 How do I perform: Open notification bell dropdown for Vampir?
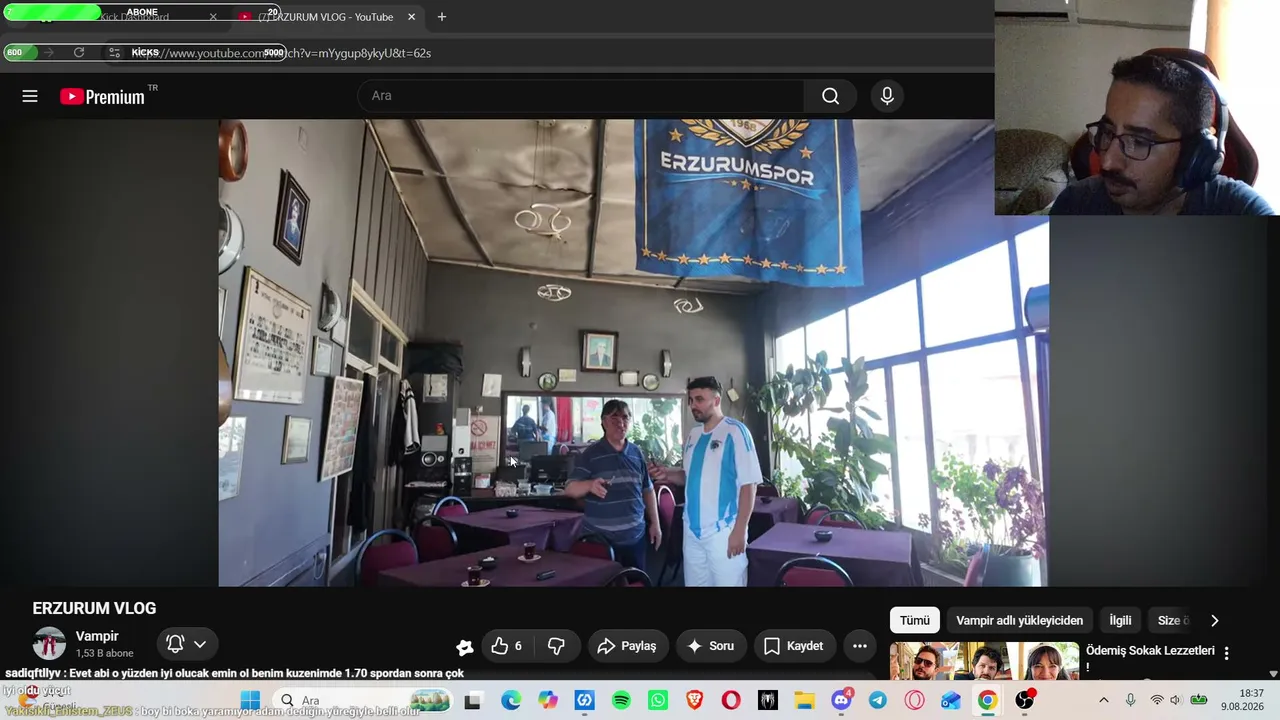(186, 644)
